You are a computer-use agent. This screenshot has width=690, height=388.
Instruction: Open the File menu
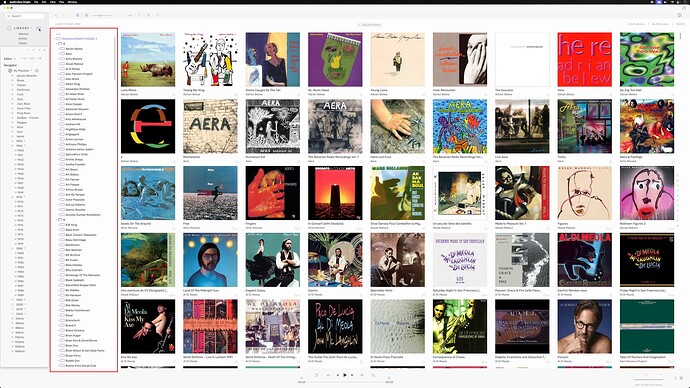point(36,2)
